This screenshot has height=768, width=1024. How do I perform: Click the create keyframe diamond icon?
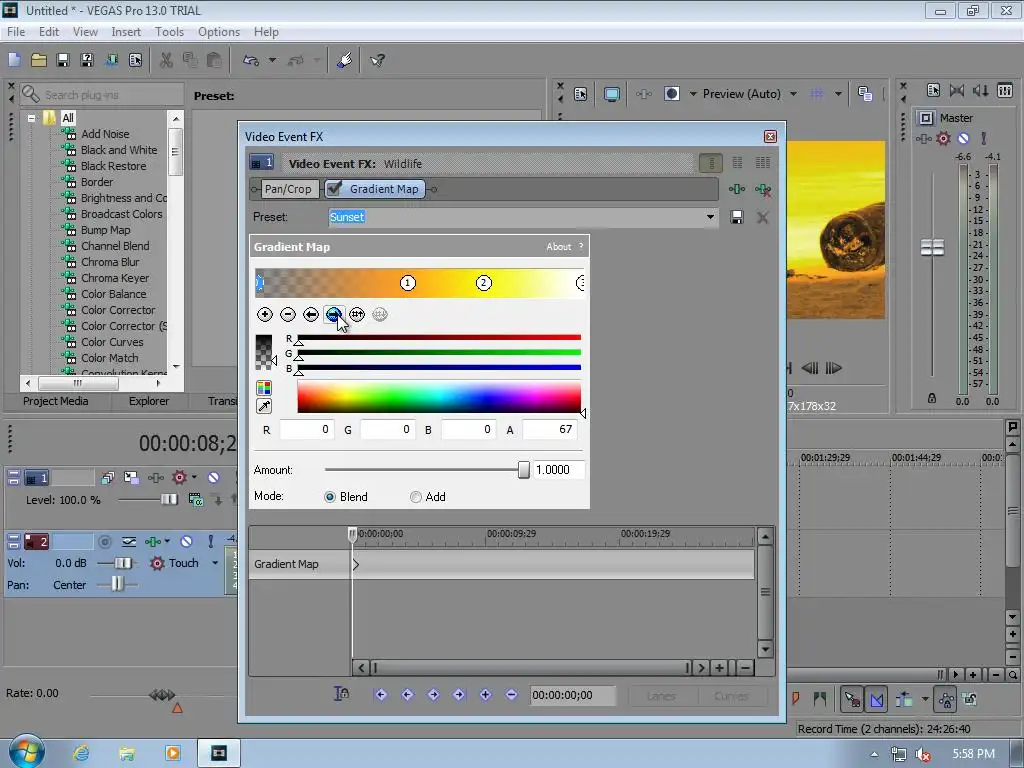coord(485,695)
